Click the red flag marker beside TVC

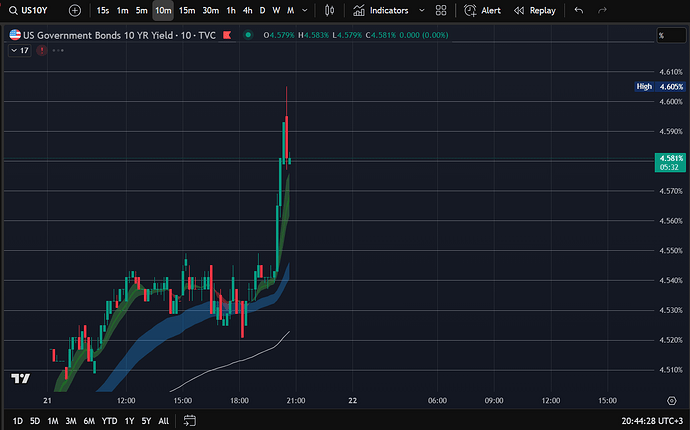click(x=227, y=35)
